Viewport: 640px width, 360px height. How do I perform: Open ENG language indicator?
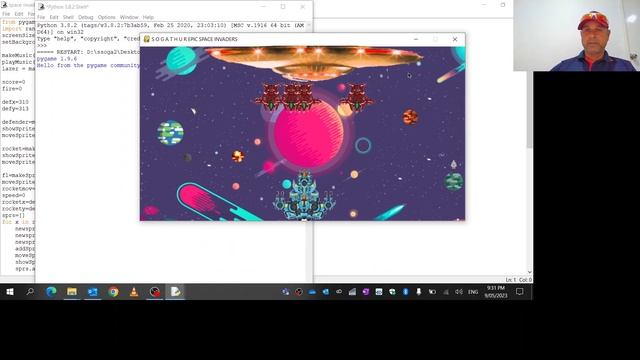(x=473, y=292)
